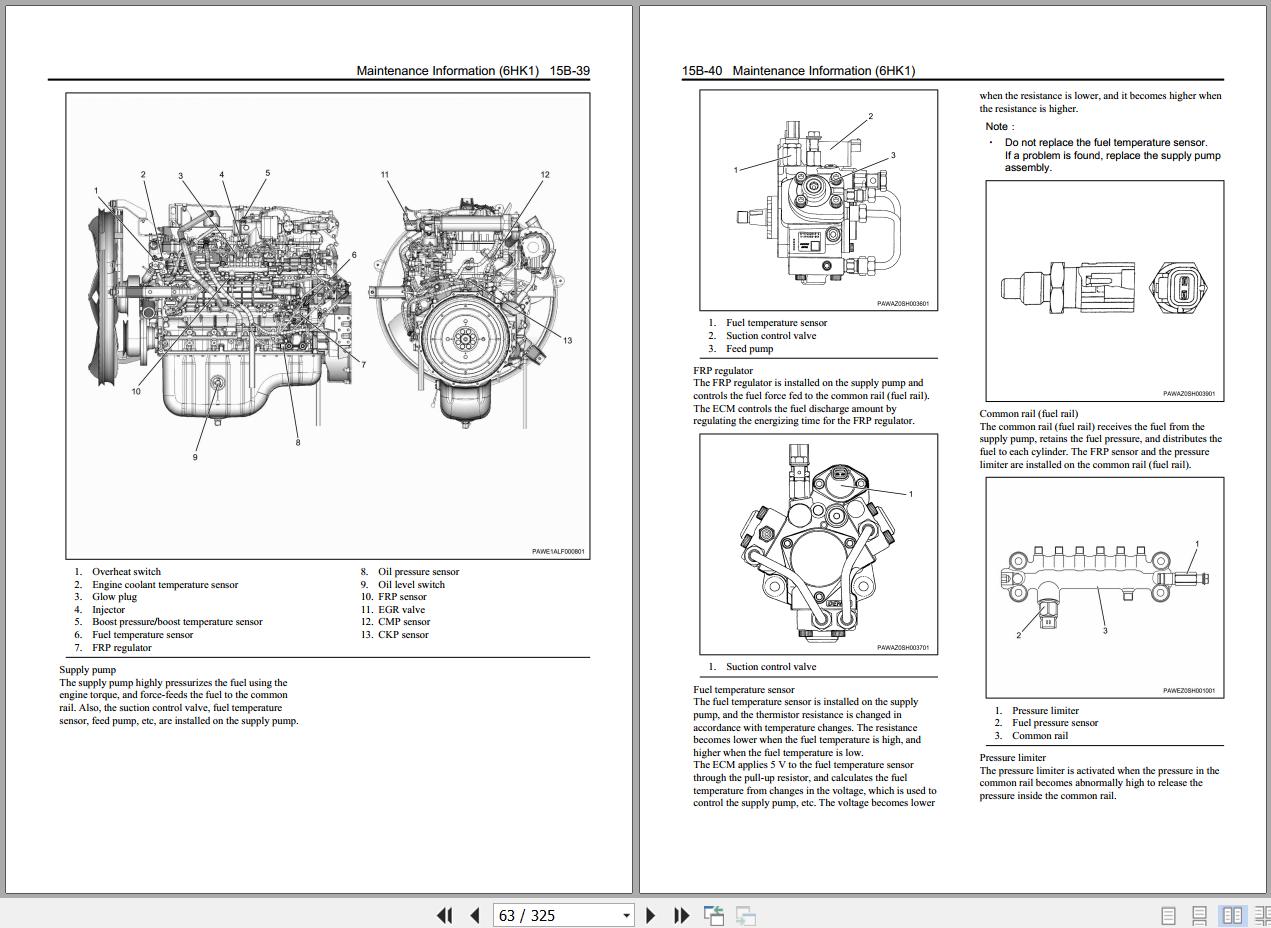Select two-page facing view layout
Viewport: 1271px width, 928px height.
pyautogui.click(x=1233, y=915)
